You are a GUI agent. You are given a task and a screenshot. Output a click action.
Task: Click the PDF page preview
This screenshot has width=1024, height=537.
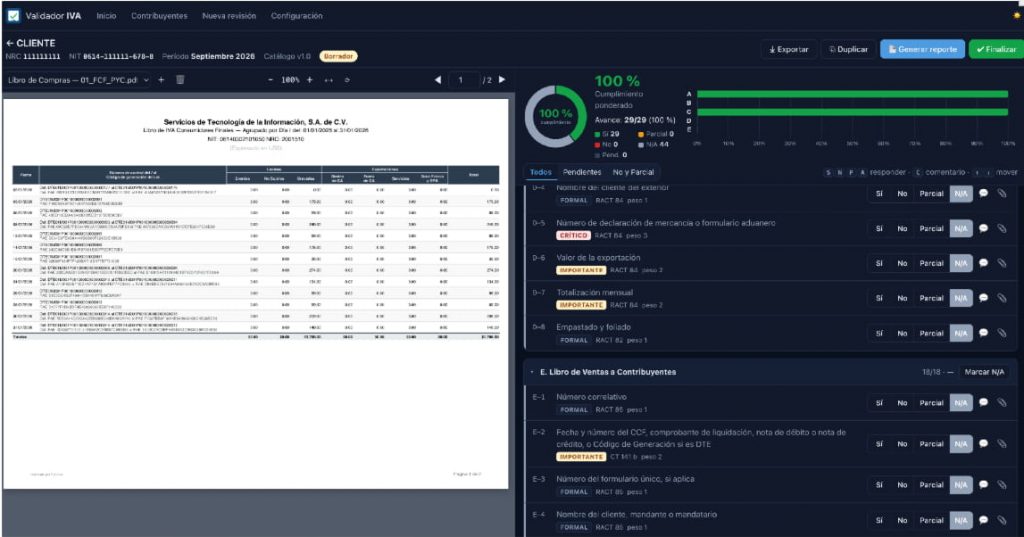[x=255, y=294]
